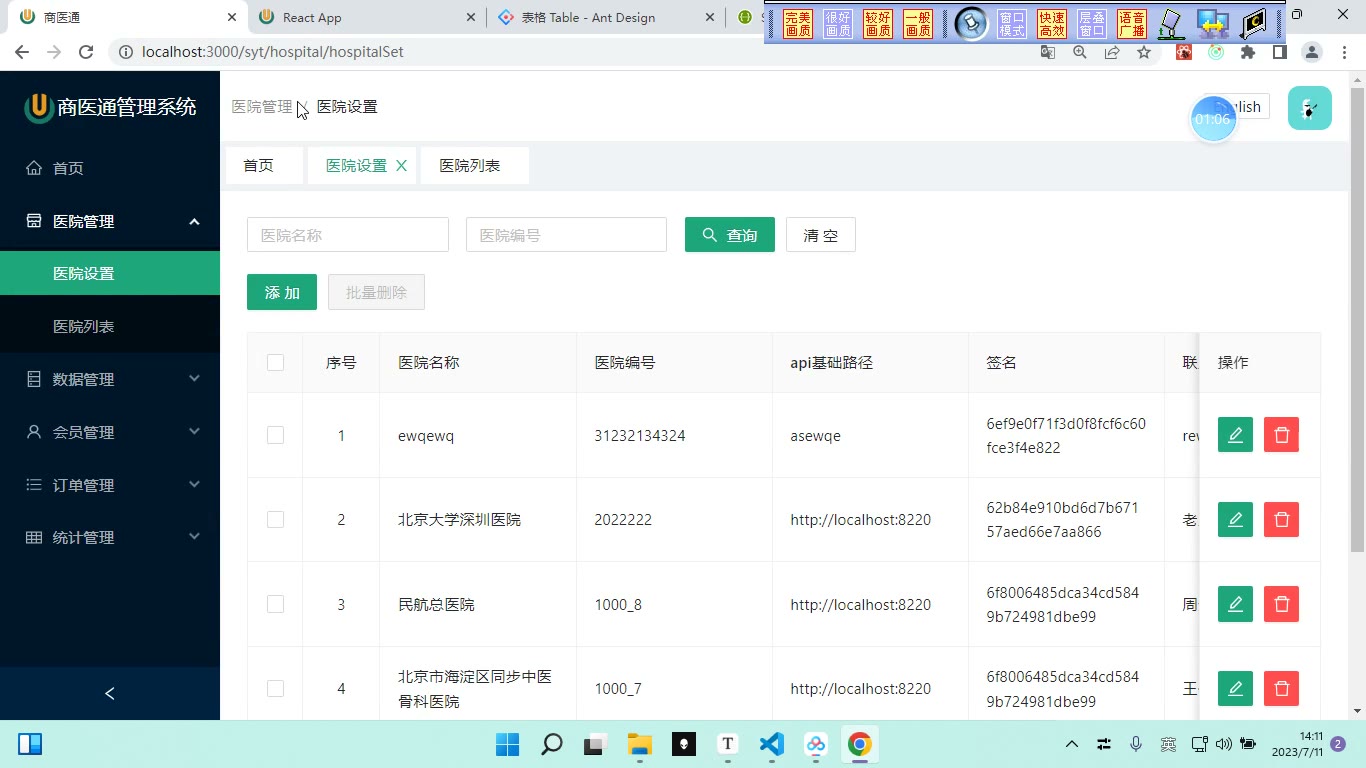Open Visual Studio Code from the taskbar
Image resolution: width=1366 pixels, height=768 pixels.
click(x=771, y=744)
